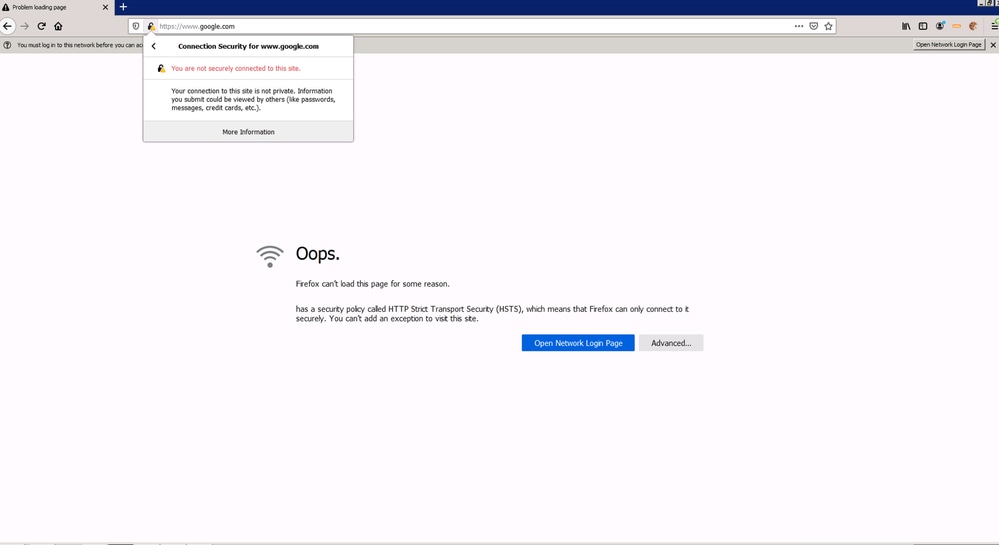Select the Problem loading page tab

(x=57, y=7)
